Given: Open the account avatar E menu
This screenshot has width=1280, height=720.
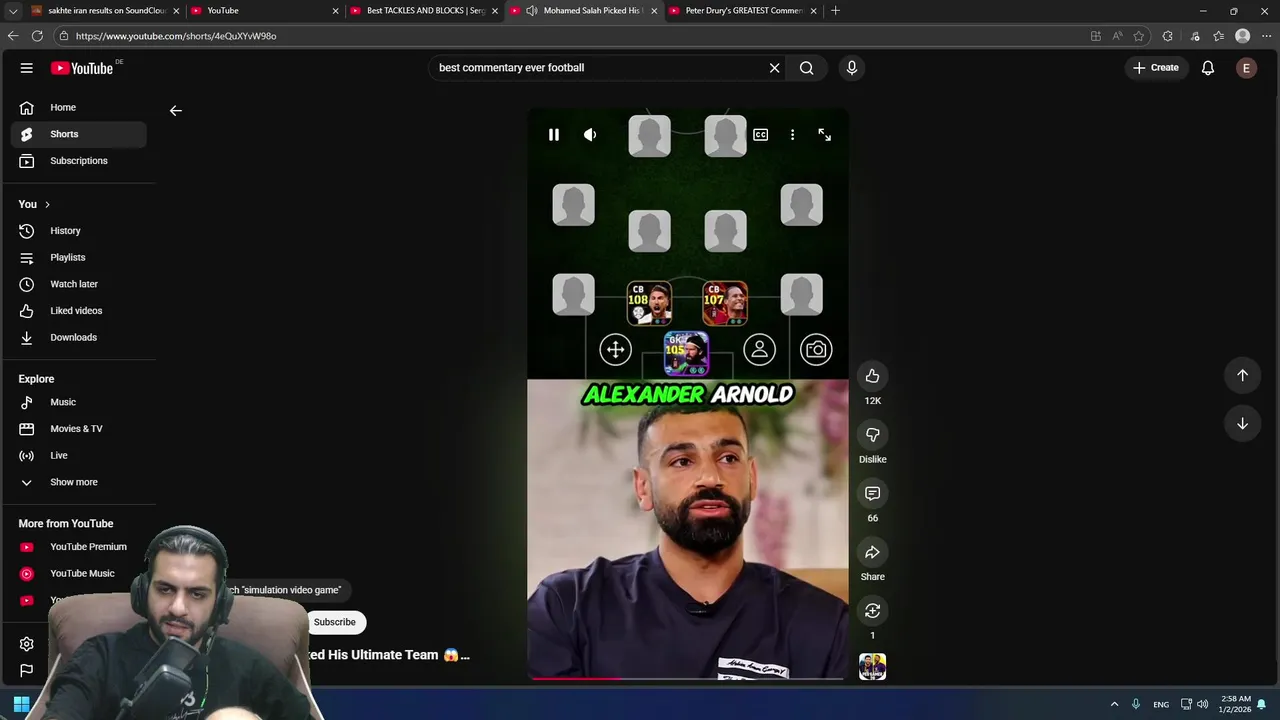Looking at the screenshot, I should [x=1246, y=68].
